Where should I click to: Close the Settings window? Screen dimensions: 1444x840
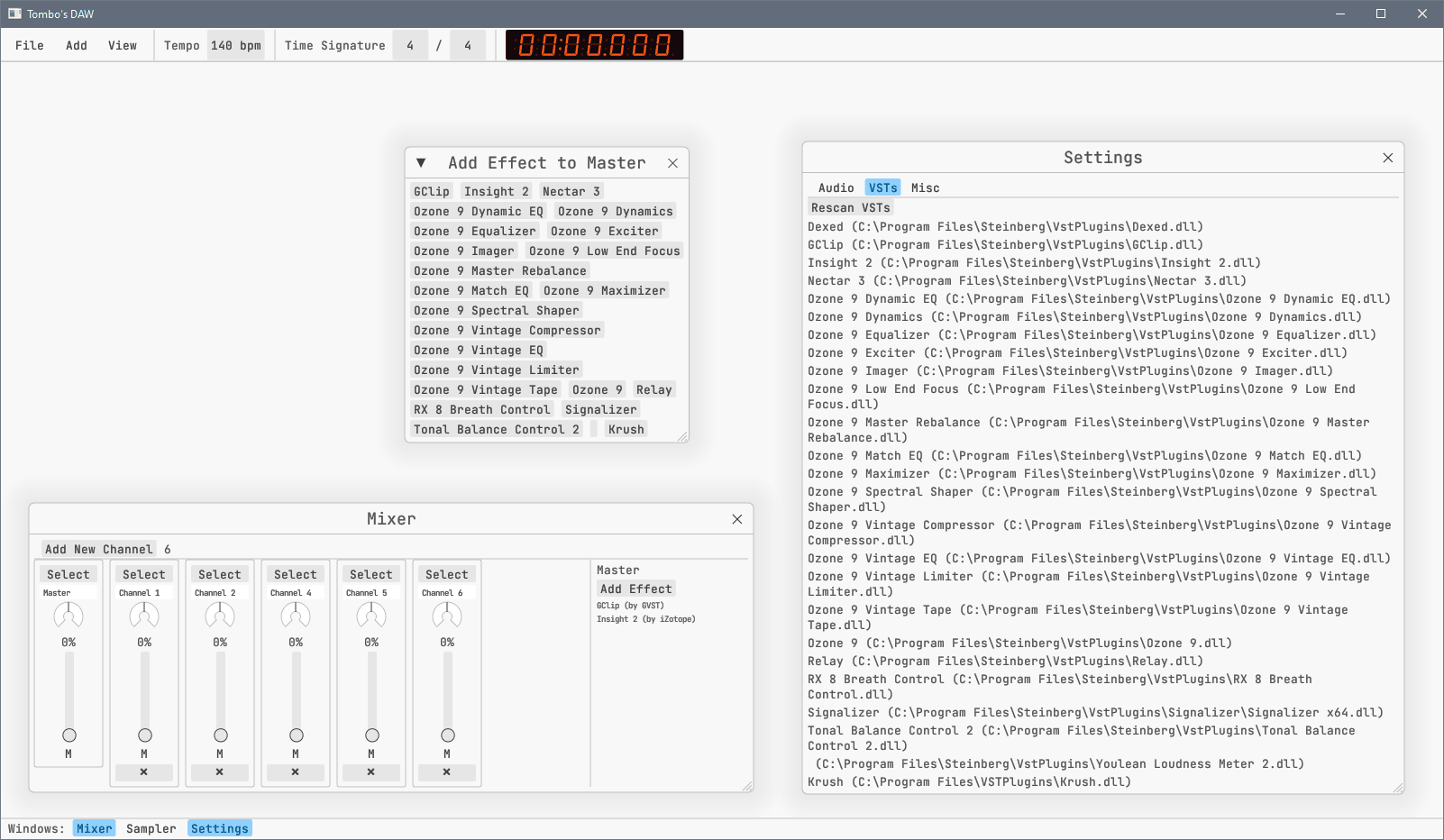coord(1388,158)
